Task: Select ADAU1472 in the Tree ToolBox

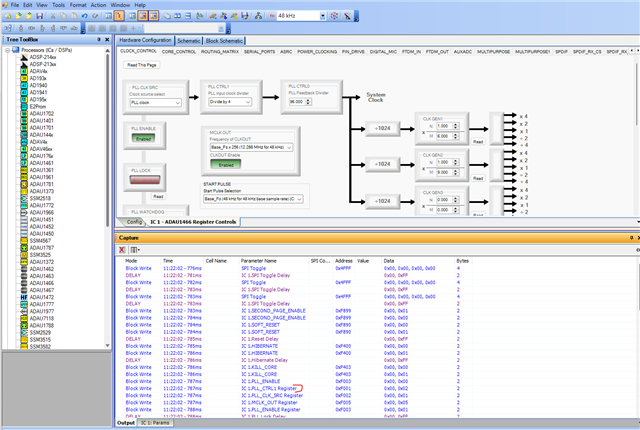Action: click(41, 297)
